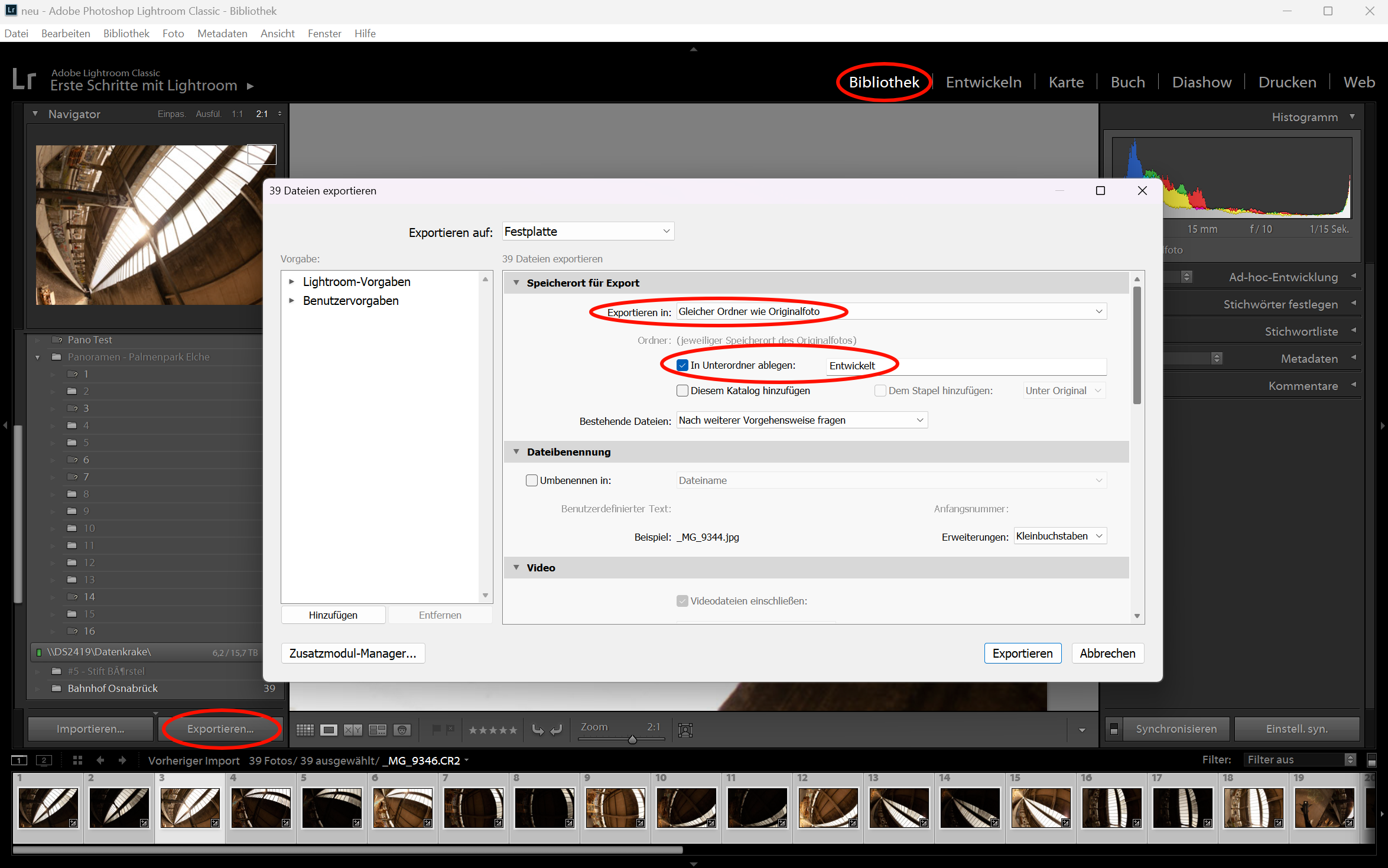Click Exportieren button in dialog
The width and height of the screenshot is (1388, 868).
click(x=1023, y=654)
